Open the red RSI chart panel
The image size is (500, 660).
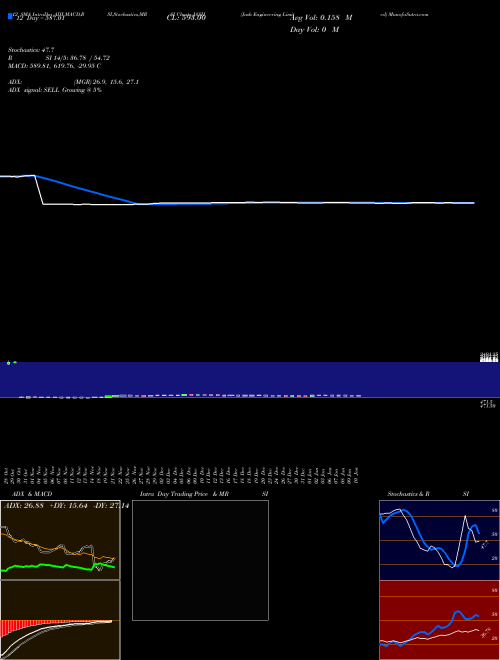pos(439,620)
